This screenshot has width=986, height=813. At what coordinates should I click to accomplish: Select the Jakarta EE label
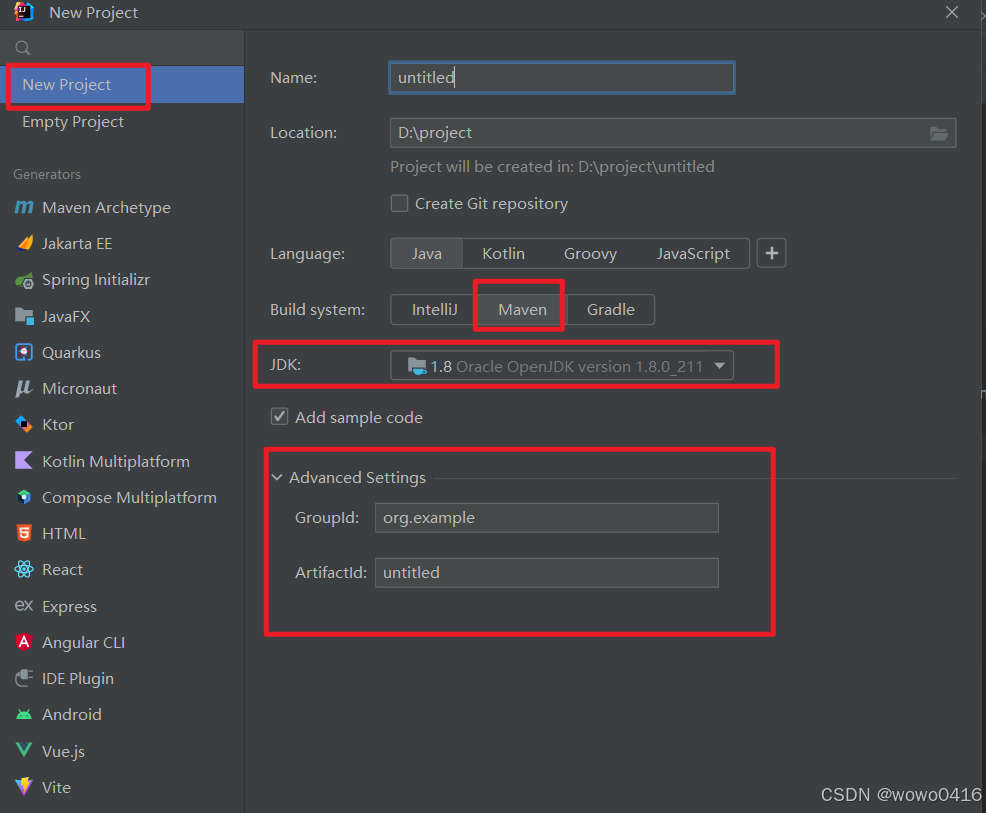coord(77,243)
